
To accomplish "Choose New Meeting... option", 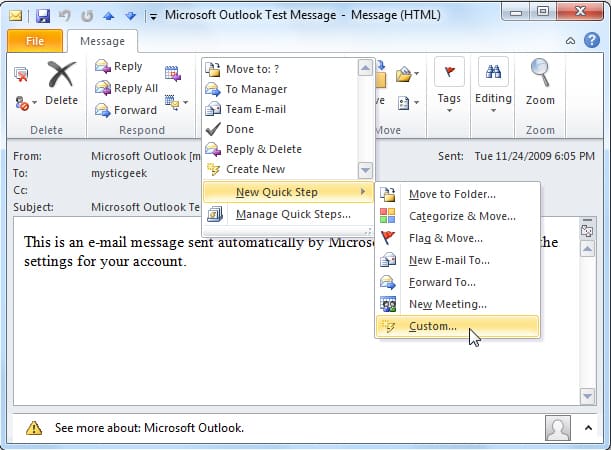I will [457, 304].
